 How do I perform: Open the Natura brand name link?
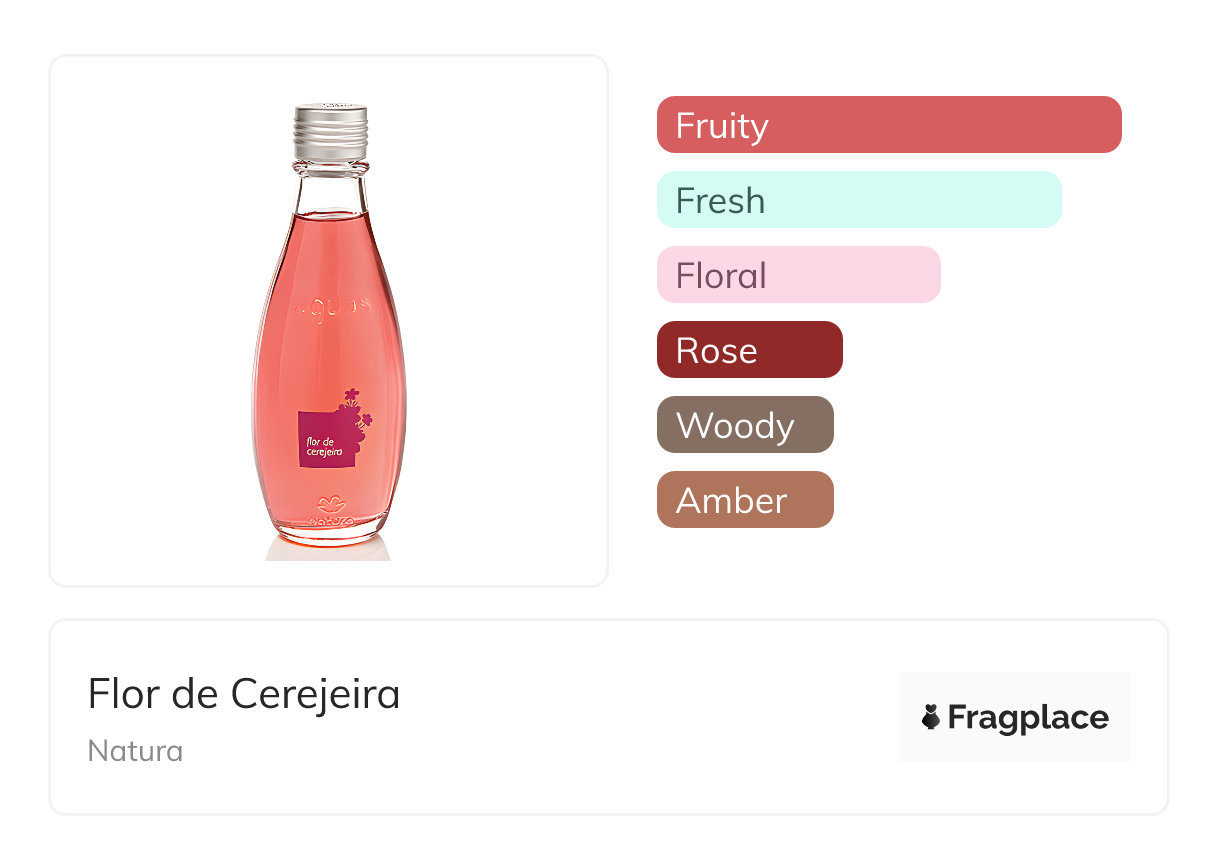(x=135, y=751)
